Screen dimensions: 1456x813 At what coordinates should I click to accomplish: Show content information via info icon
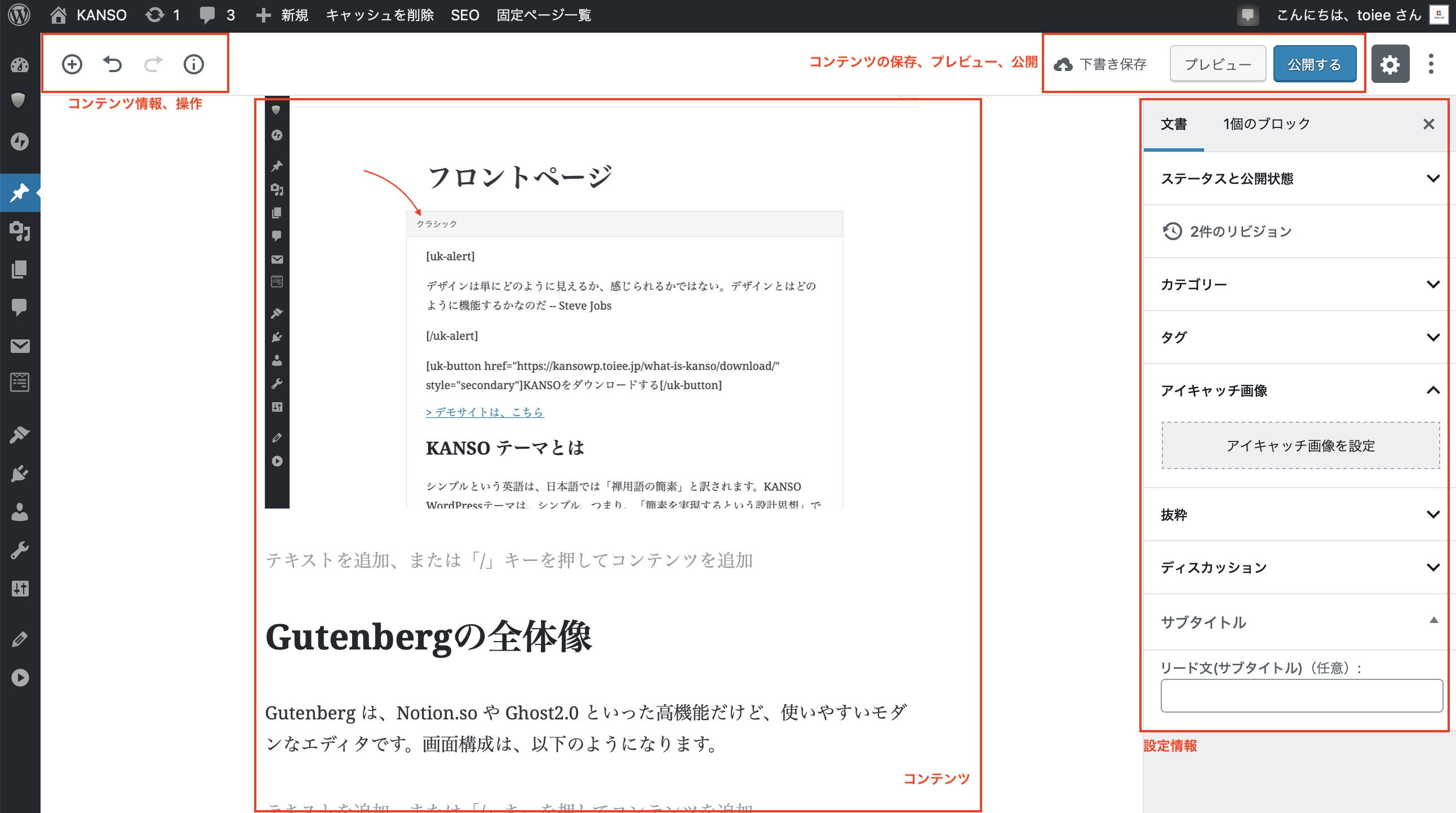coord(194,64)
